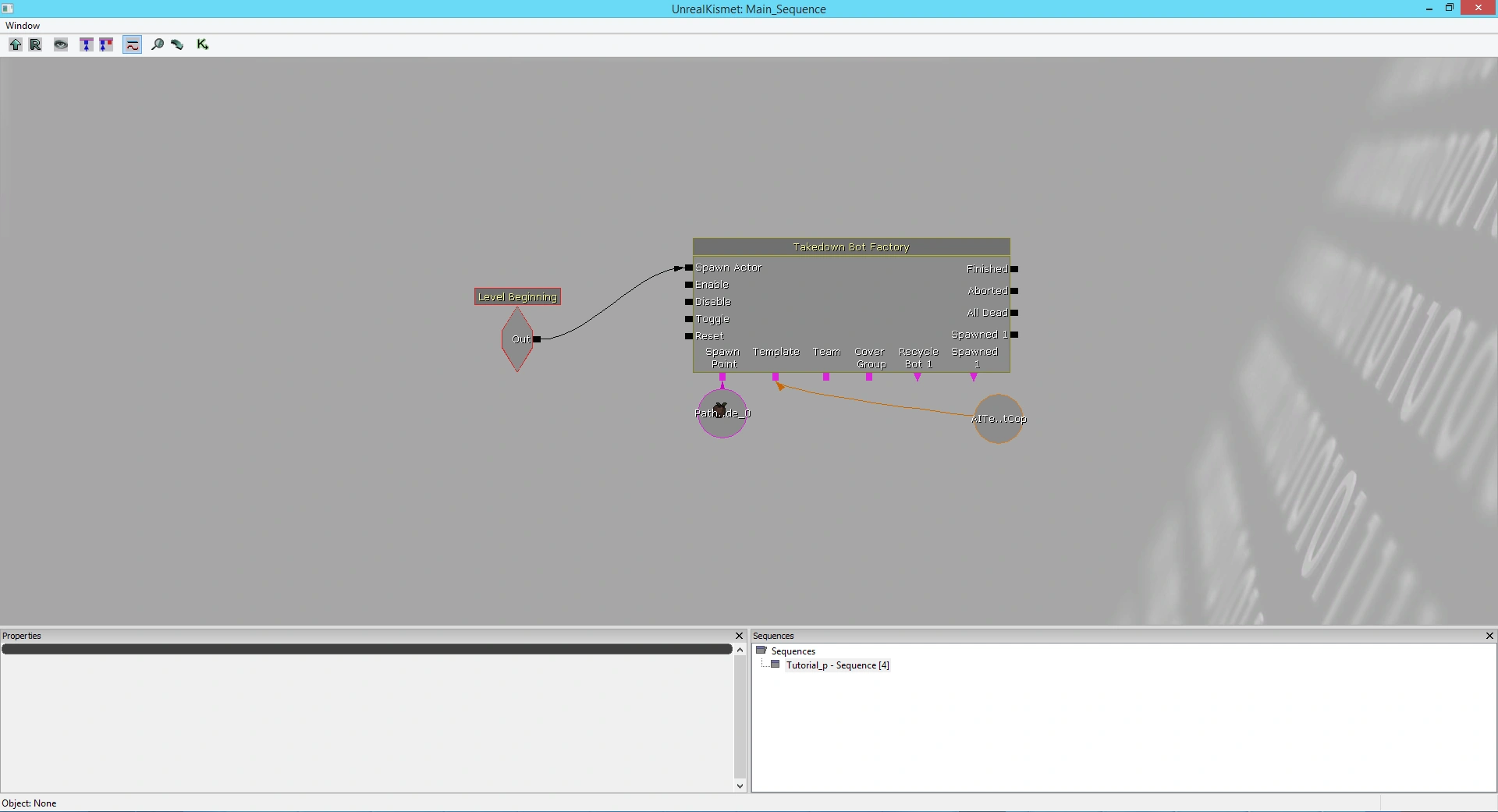Screen dimensions: 1498x812
Task: Click the All Dead output connector
Action: 1014,313
